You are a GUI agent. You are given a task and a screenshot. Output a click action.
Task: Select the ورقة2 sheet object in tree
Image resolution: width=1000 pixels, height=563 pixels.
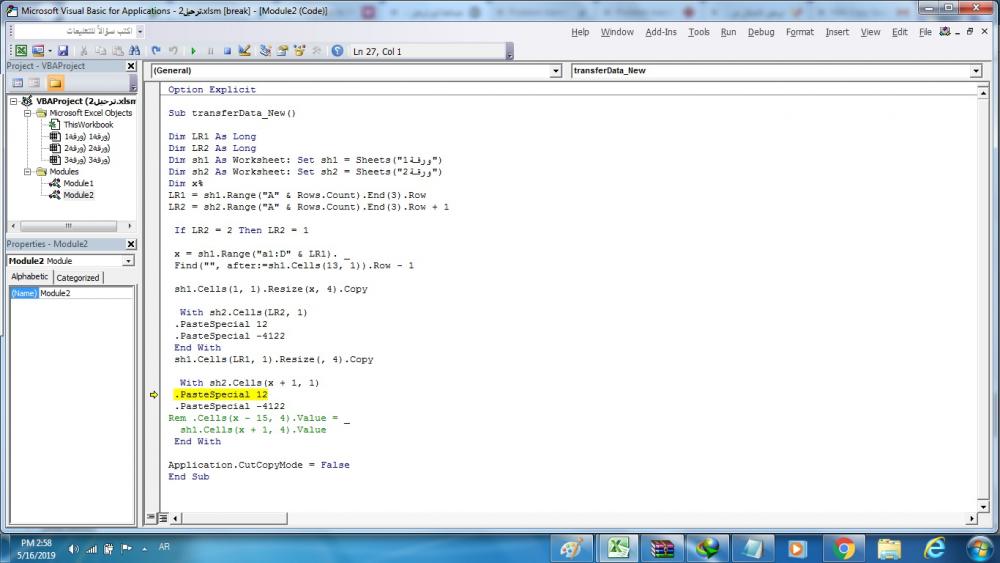[x=87, y=148]
